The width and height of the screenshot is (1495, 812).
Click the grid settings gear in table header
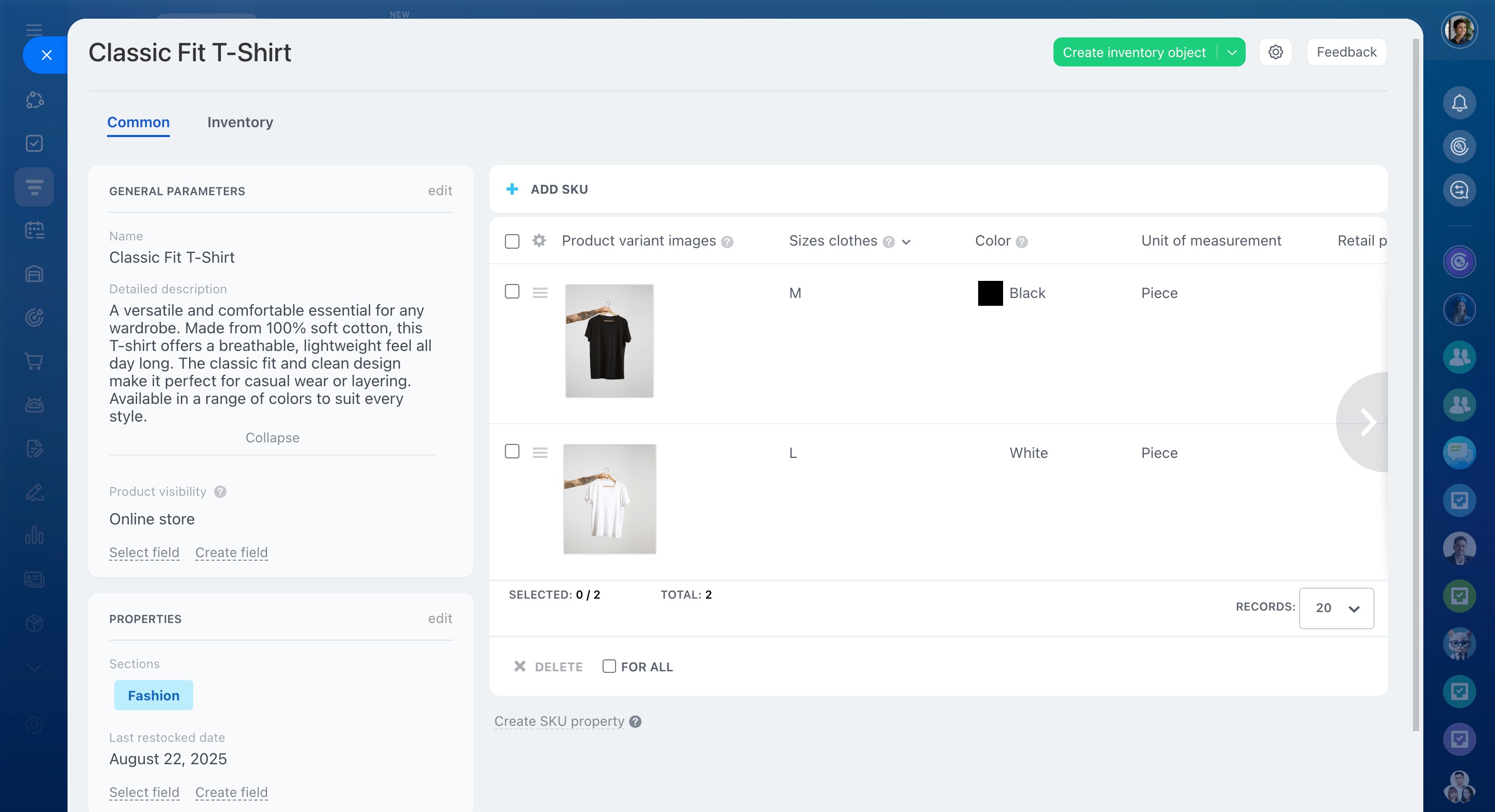[x=539, y=241]
